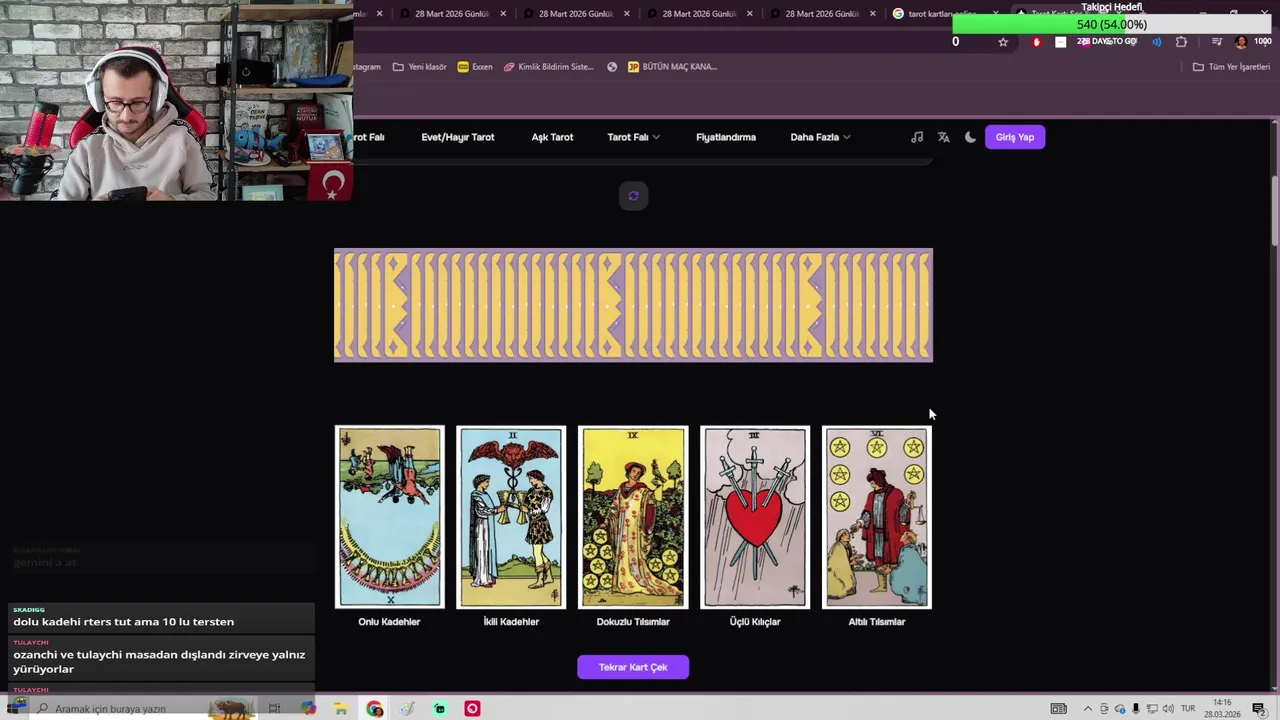
Task: Toggle dark mode with moon icon
Action: tap(970, 137)
